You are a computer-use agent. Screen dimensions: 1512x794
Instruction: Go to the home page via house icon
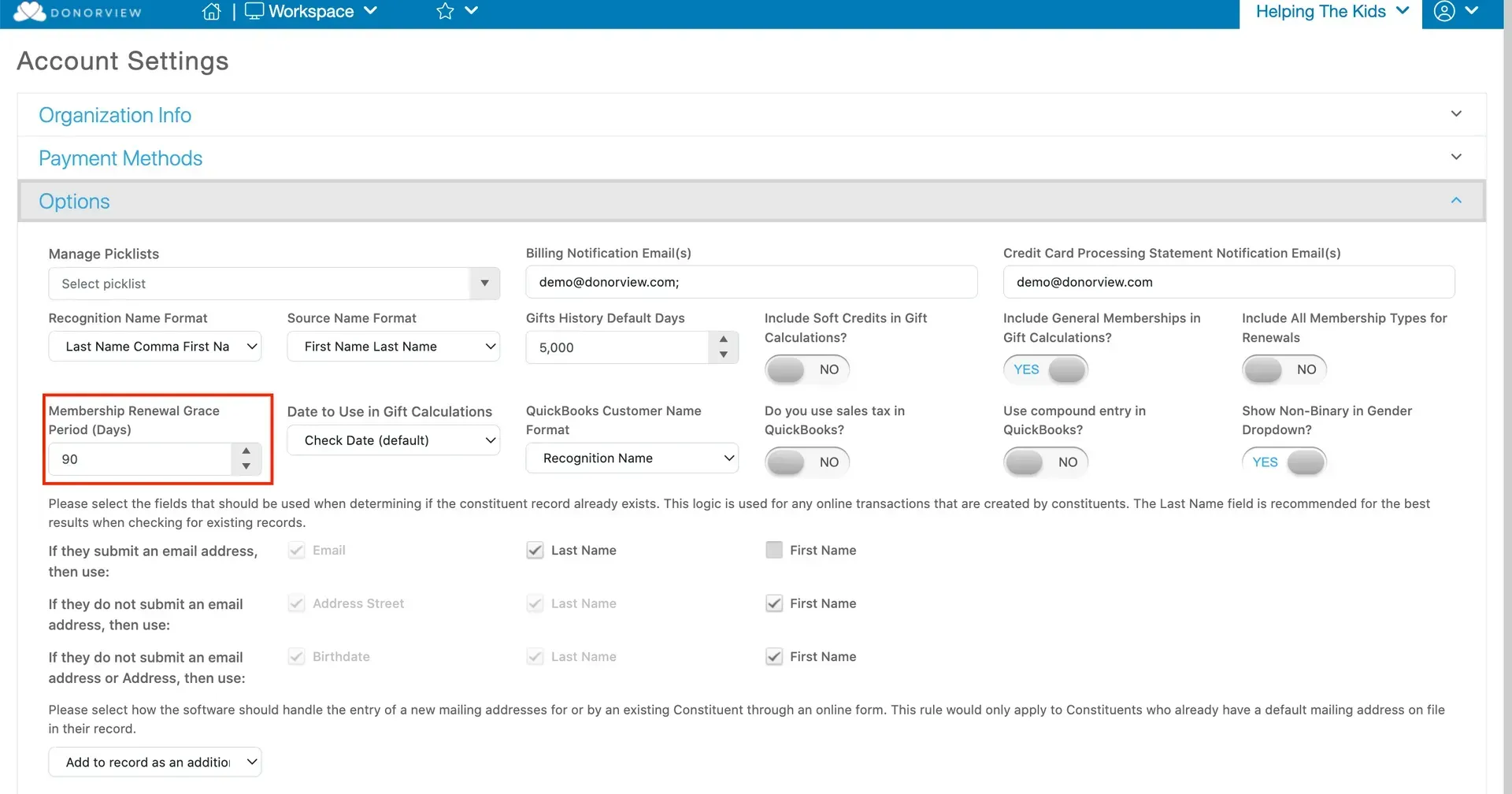tap(211, 12)
